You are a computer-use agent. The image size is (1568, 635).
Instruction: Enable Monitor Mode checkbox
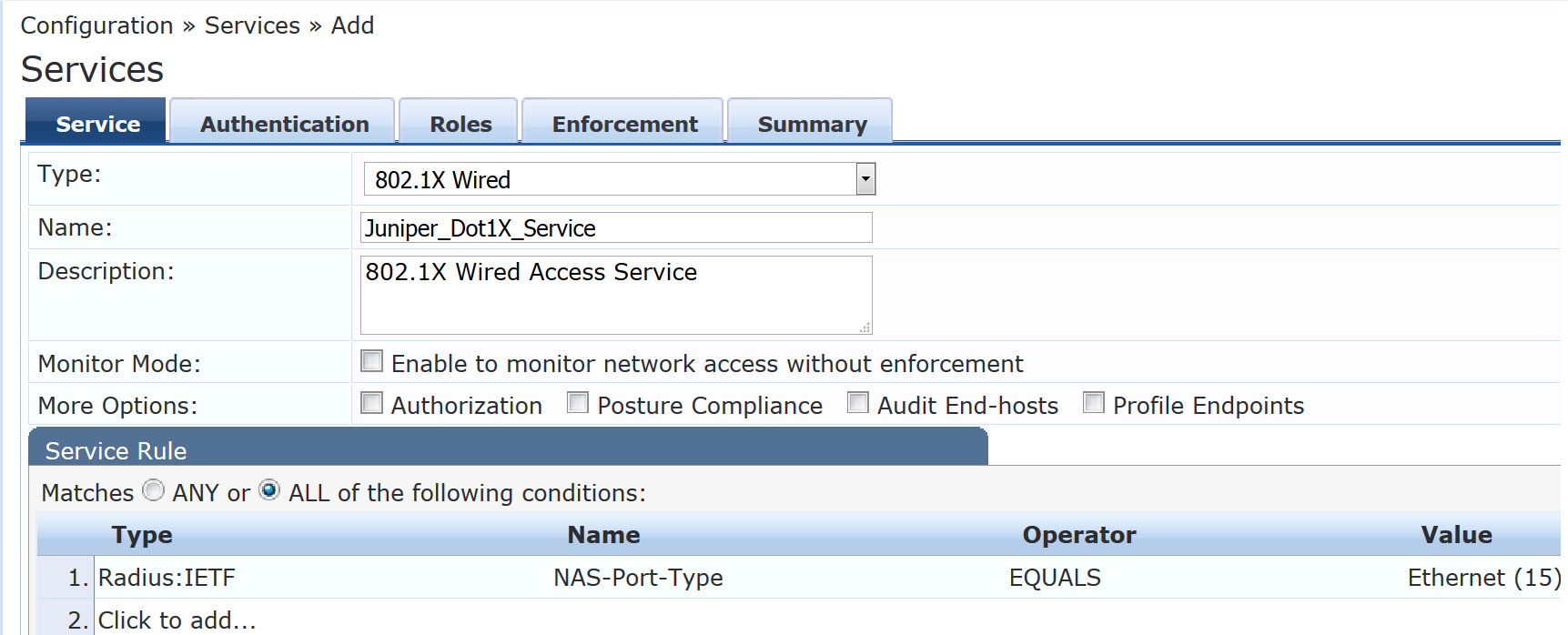point(372,361)
